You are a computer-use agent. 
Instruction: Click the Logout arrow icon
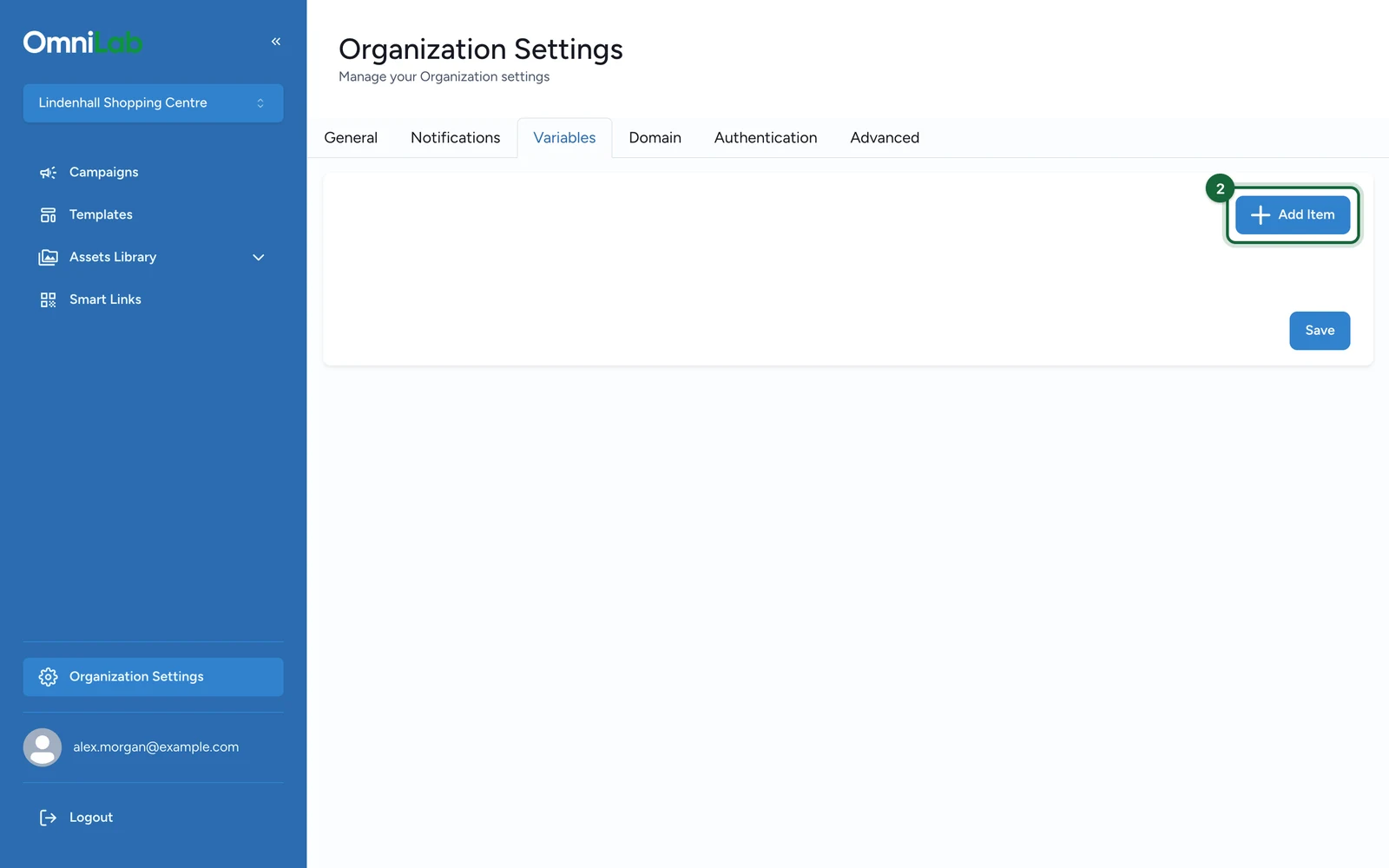pyautogui.click(x=48, y=818)
